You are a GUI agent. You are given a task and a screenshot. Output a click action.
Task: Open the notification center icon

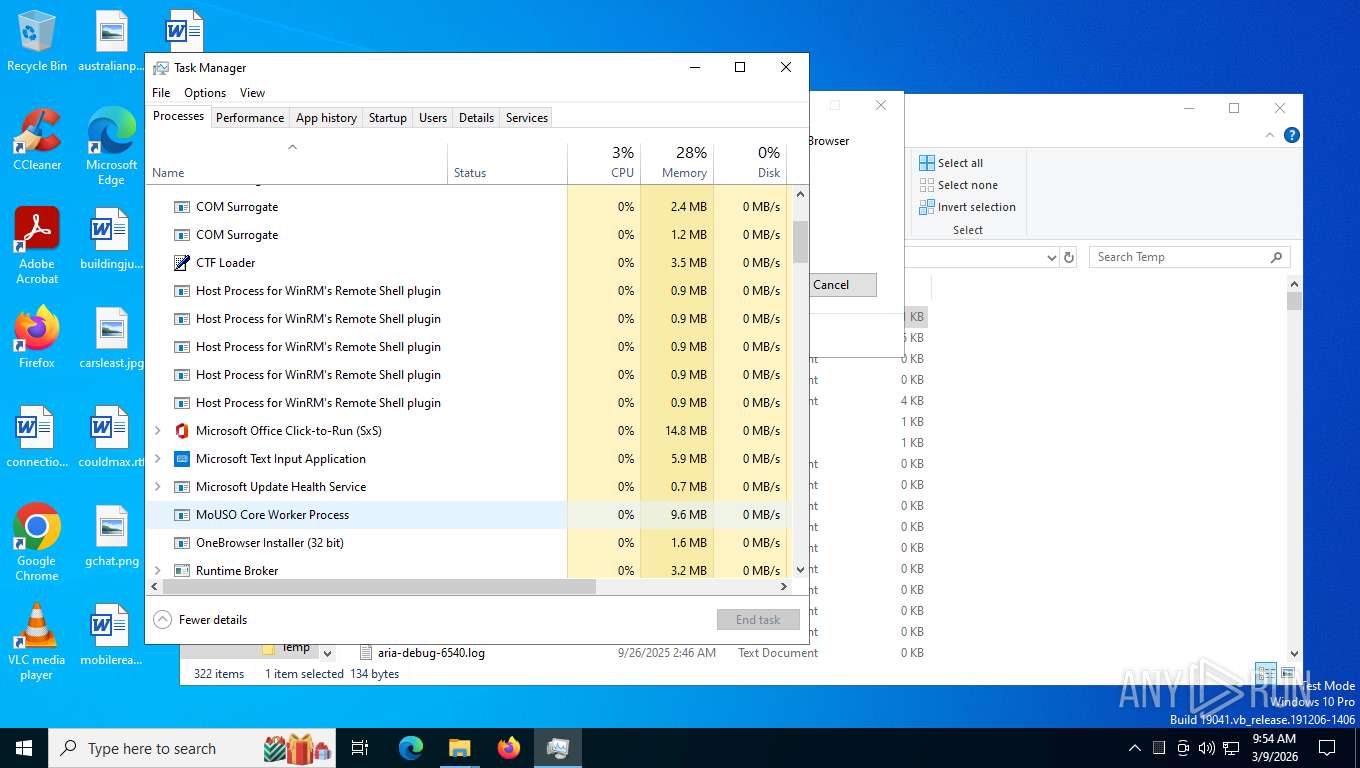(1327, 748)
